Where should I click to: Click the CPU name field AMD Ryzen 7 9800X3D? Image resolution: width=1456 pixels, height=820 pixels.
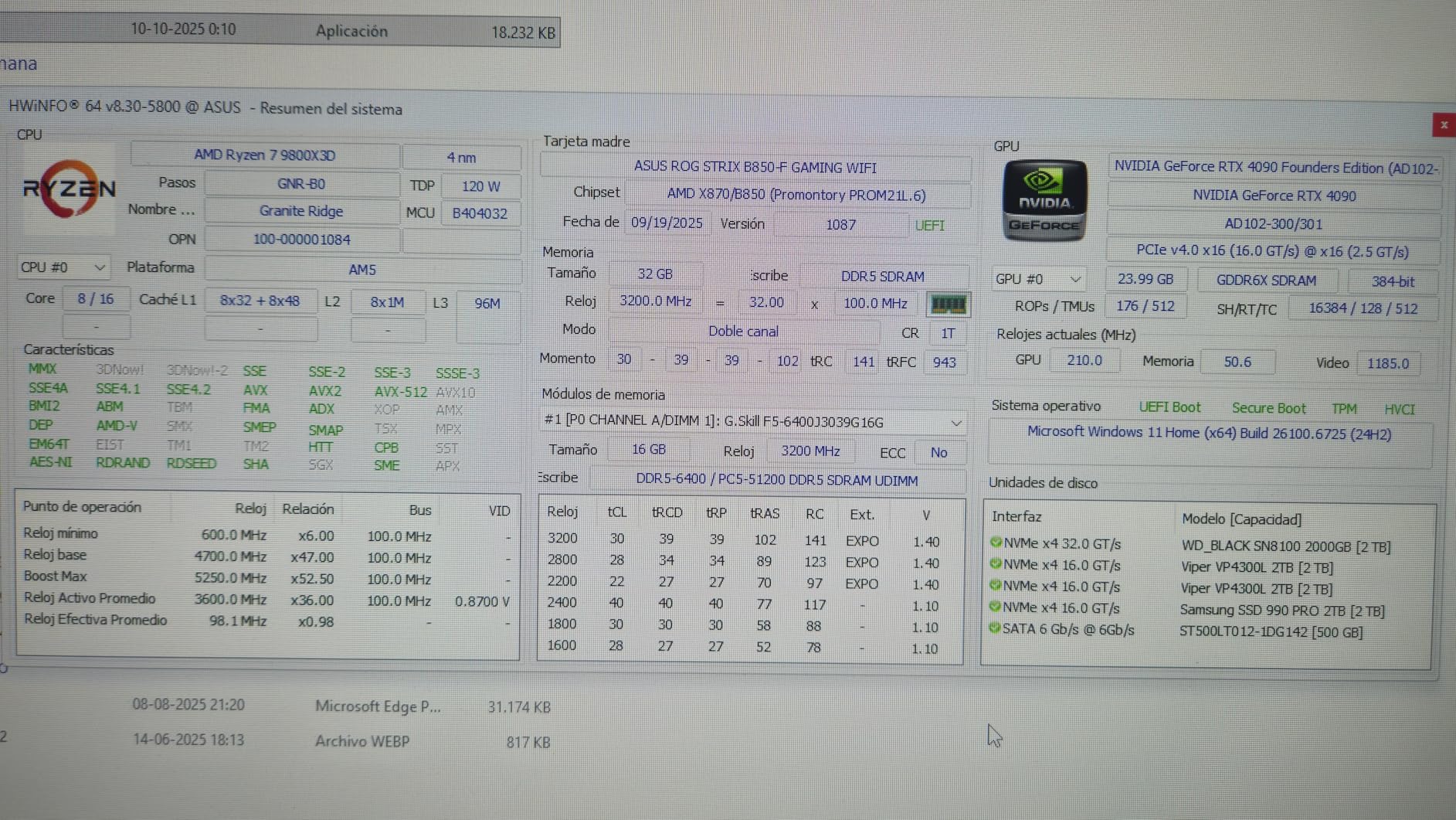tap(265, 155)
